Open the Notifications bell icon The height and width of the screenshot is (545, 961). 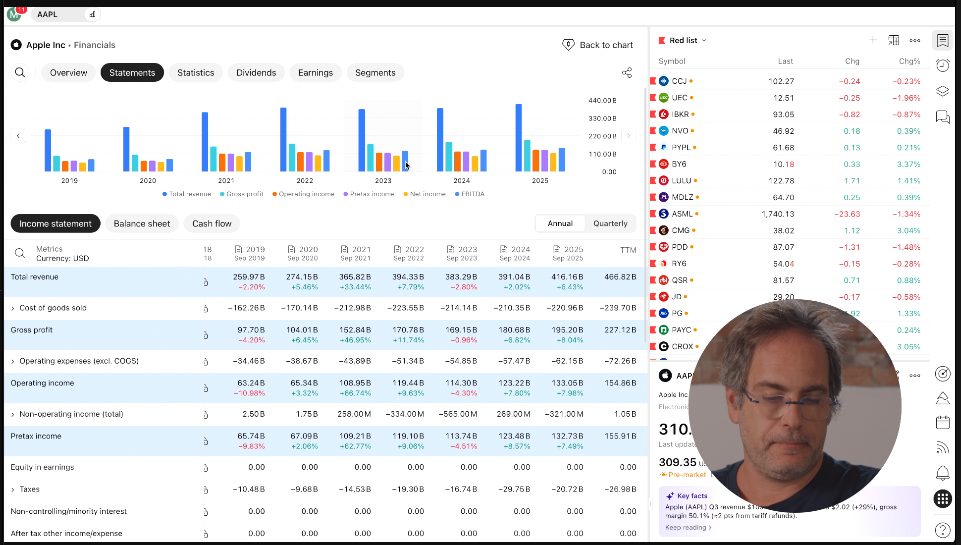(942, 473)
